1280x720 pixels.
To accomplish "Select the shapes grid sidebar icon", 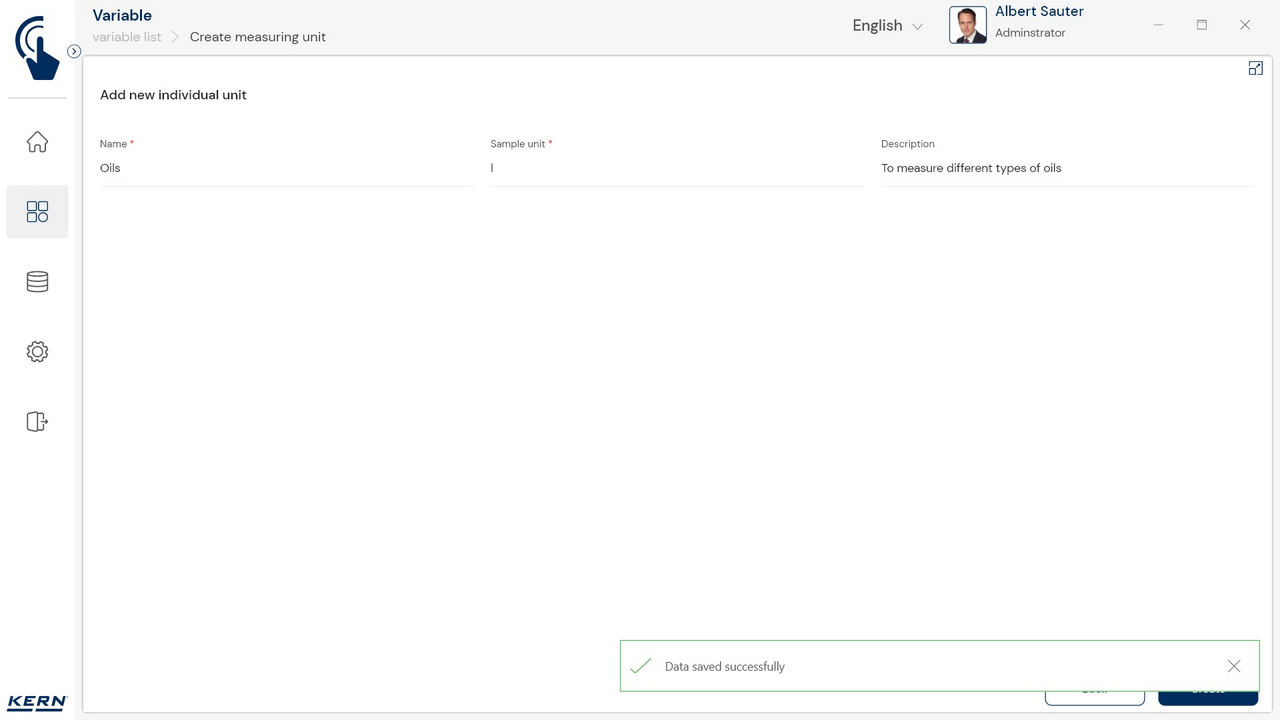I will pyautogui.click(x=37, y=211).
